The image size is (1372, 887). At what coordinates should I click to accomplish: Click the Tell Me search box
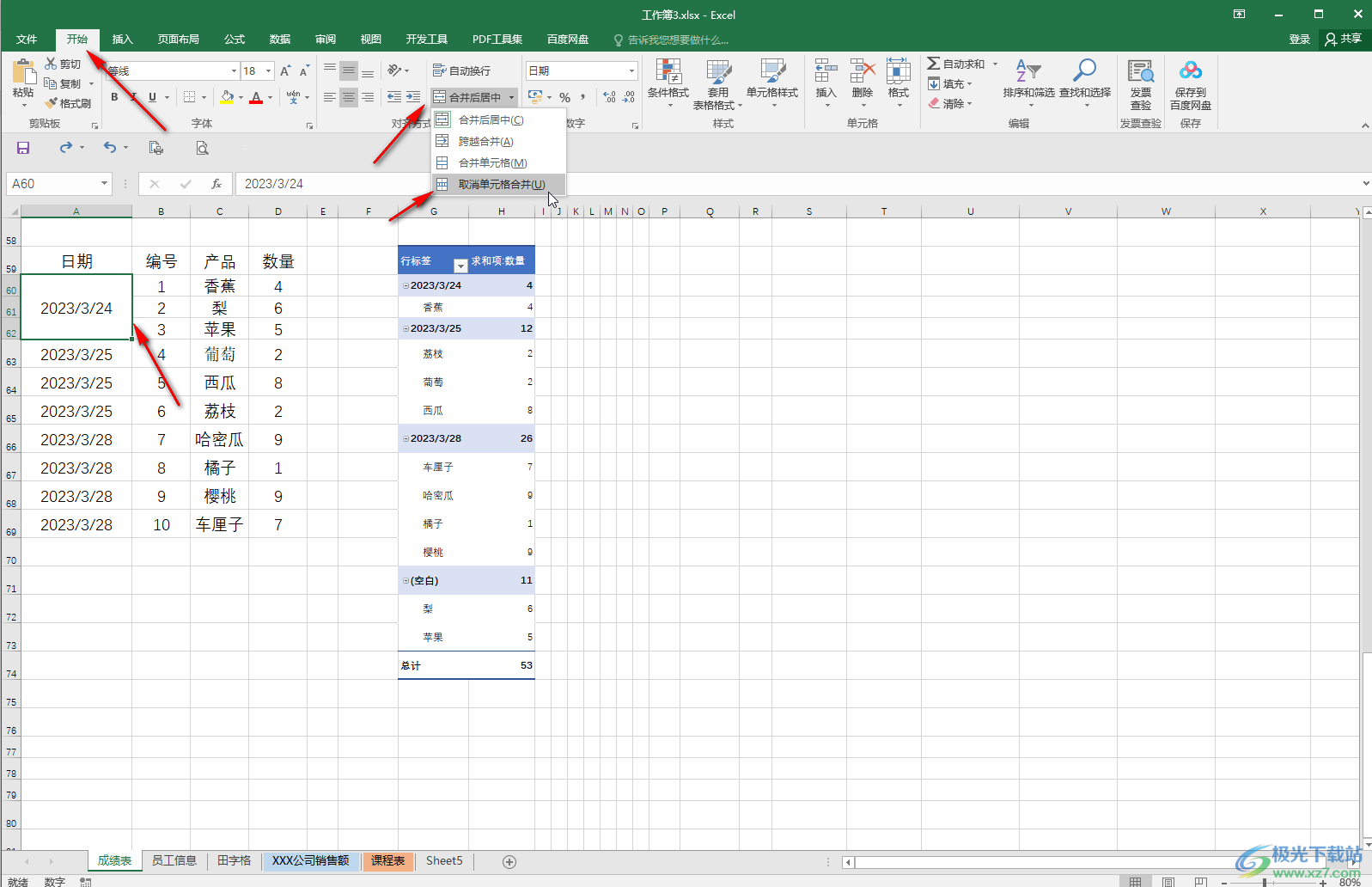(671, 40)
